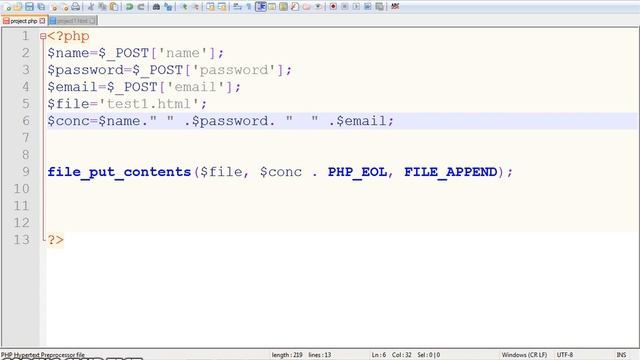Click on the 'password' string in line 3
This screenshot has width=640, height=360.
tap(234, 70)
